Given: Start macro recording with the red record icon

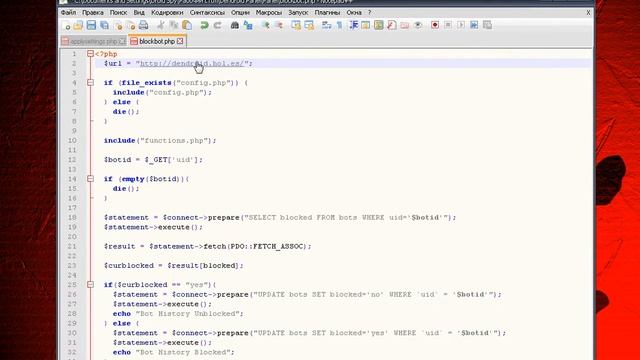Looking at the screenshot, I should pyautogui.click(x=435, y=25).
